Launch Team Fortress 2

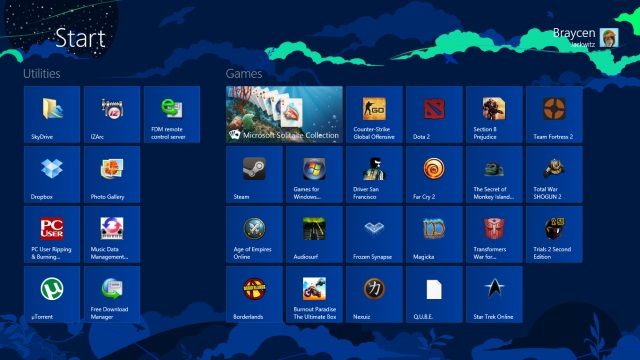(x=554, y=114)
